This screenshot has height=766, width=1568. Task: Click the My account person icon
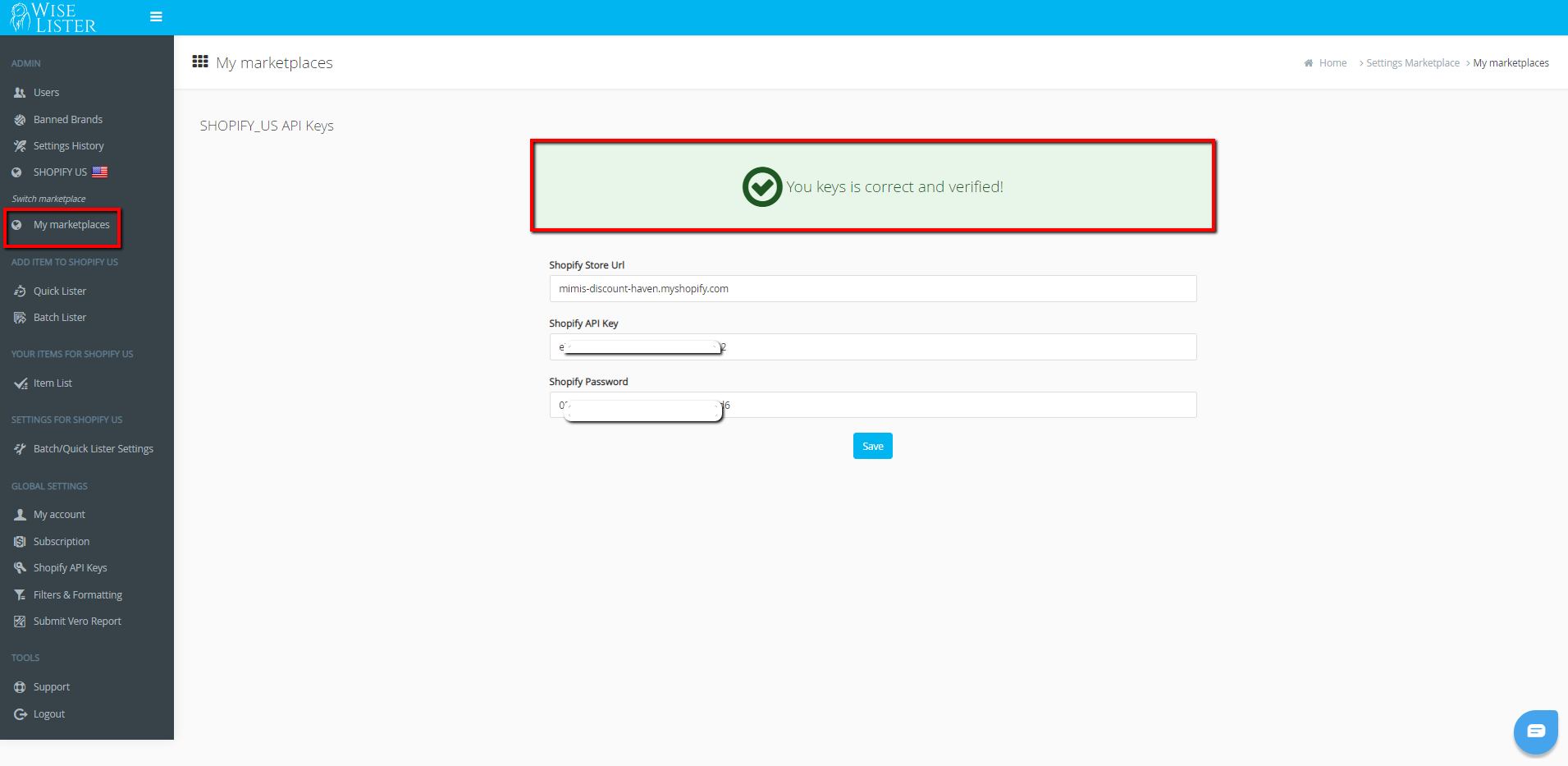tap(20, 515)
